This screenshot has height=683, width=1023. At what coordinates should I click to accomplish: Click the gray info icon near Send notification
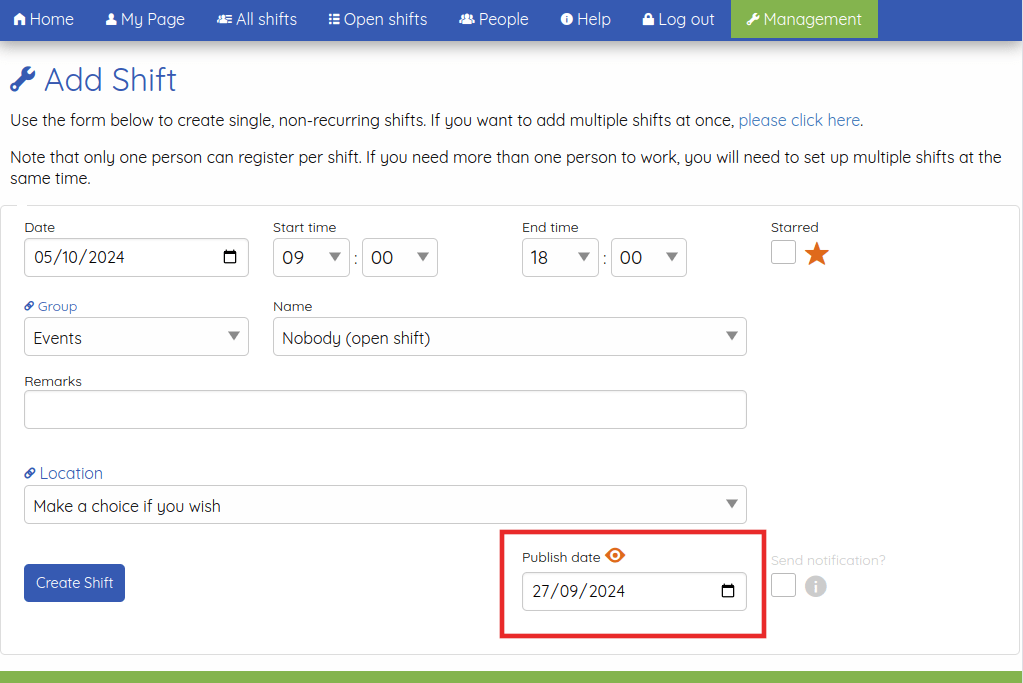[815, 586]
